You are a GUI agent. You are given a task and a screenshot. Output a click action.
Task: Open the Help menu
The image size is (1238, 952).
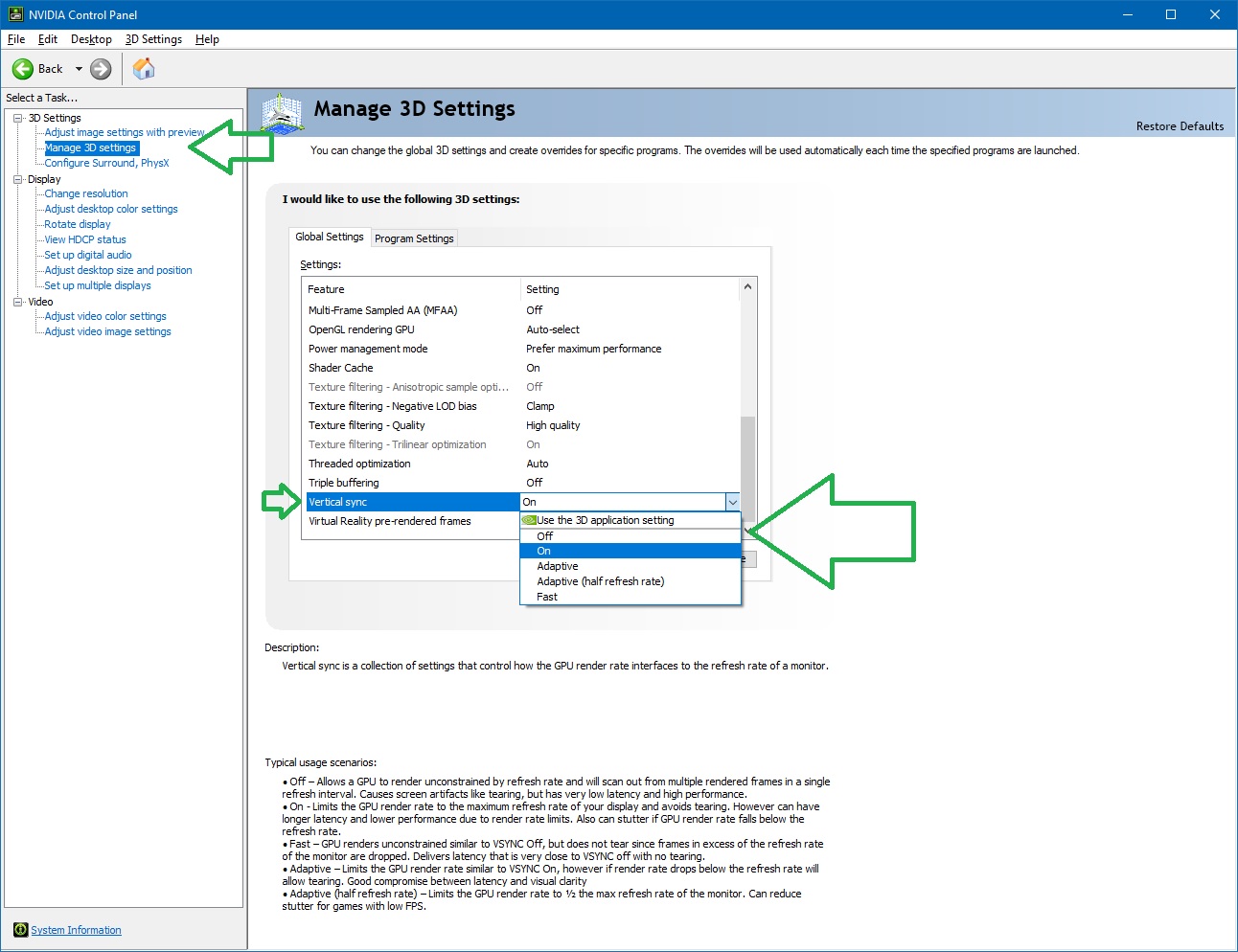(x=207, y=39)
